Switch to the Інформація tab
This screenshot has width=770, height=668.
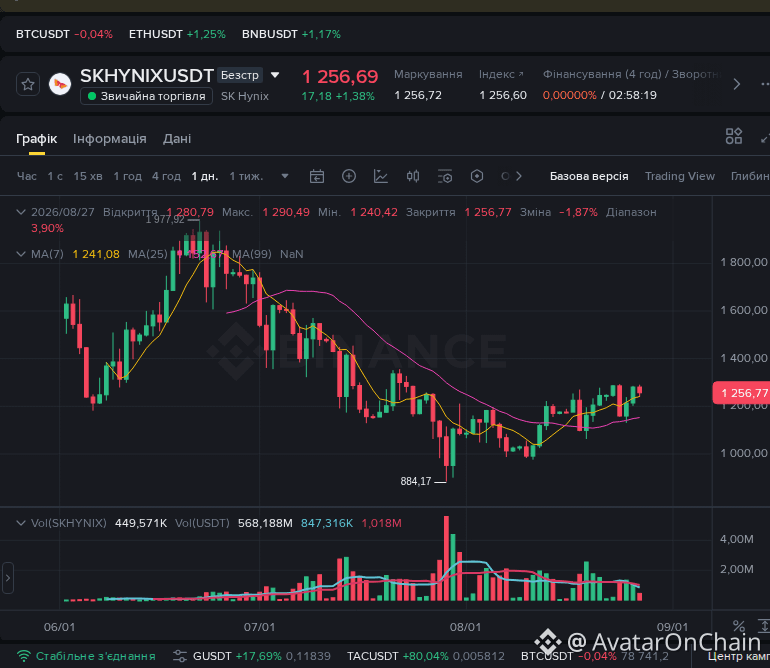pos(110,139)
